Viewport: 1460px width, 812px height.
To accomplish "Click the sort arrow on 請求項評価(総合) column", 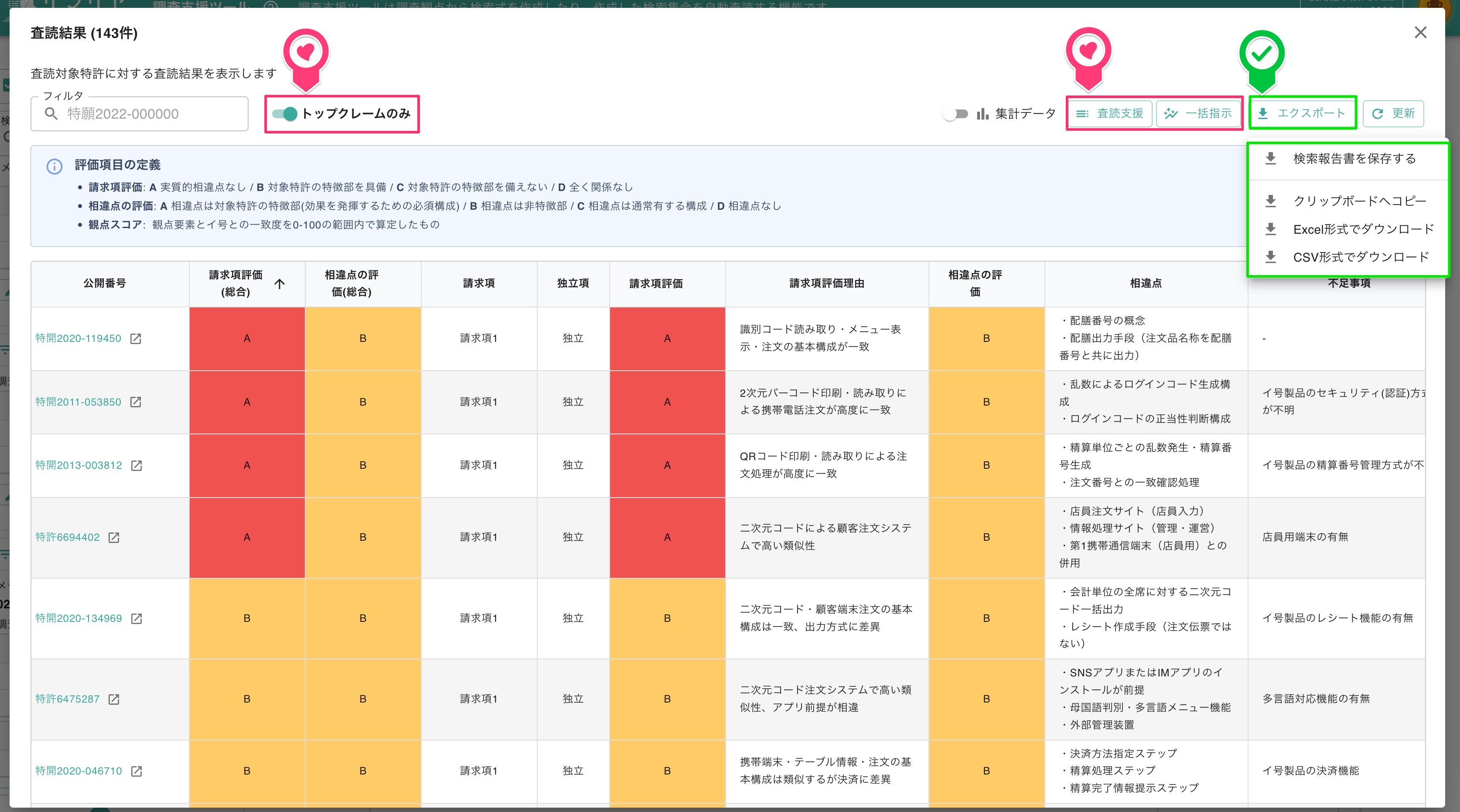I will (x=280, y=284).
